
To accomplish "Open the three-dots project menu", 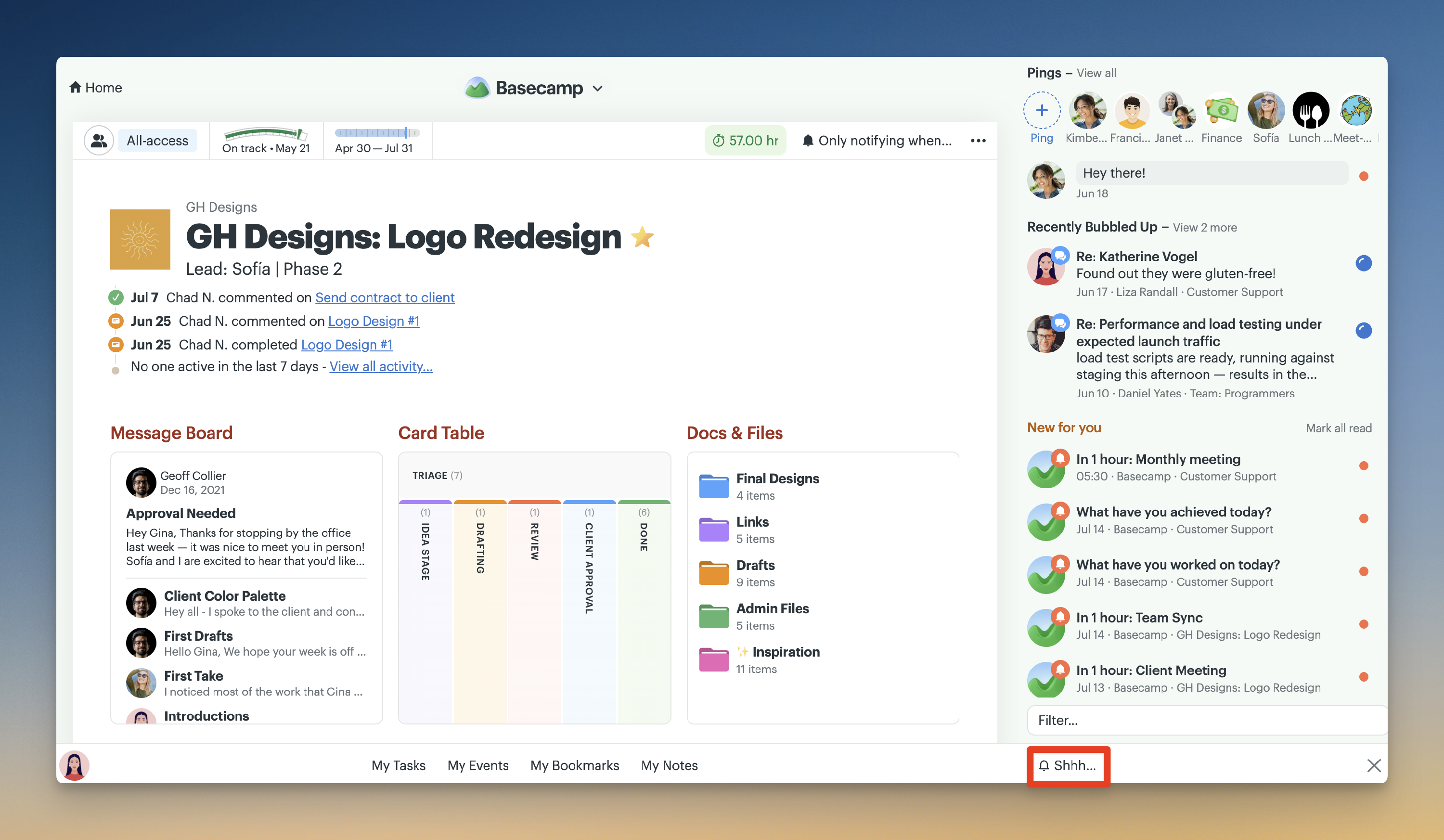I will [x=978, y=141].
